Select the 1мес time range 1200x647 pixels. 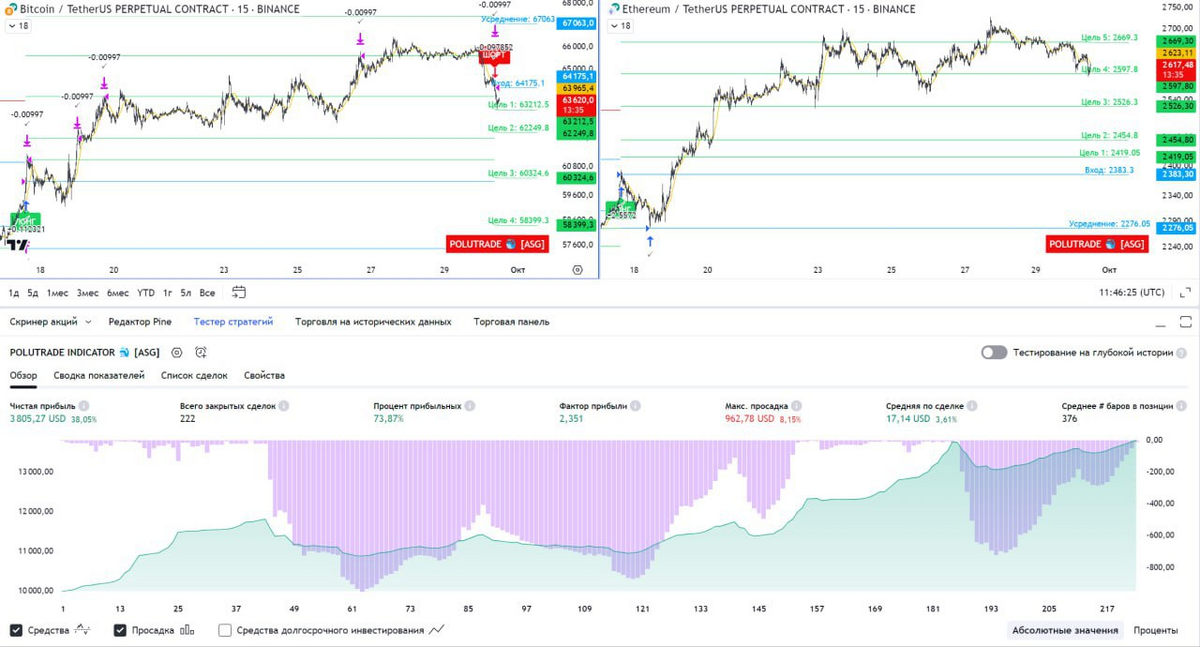click(x=57, y=293)
